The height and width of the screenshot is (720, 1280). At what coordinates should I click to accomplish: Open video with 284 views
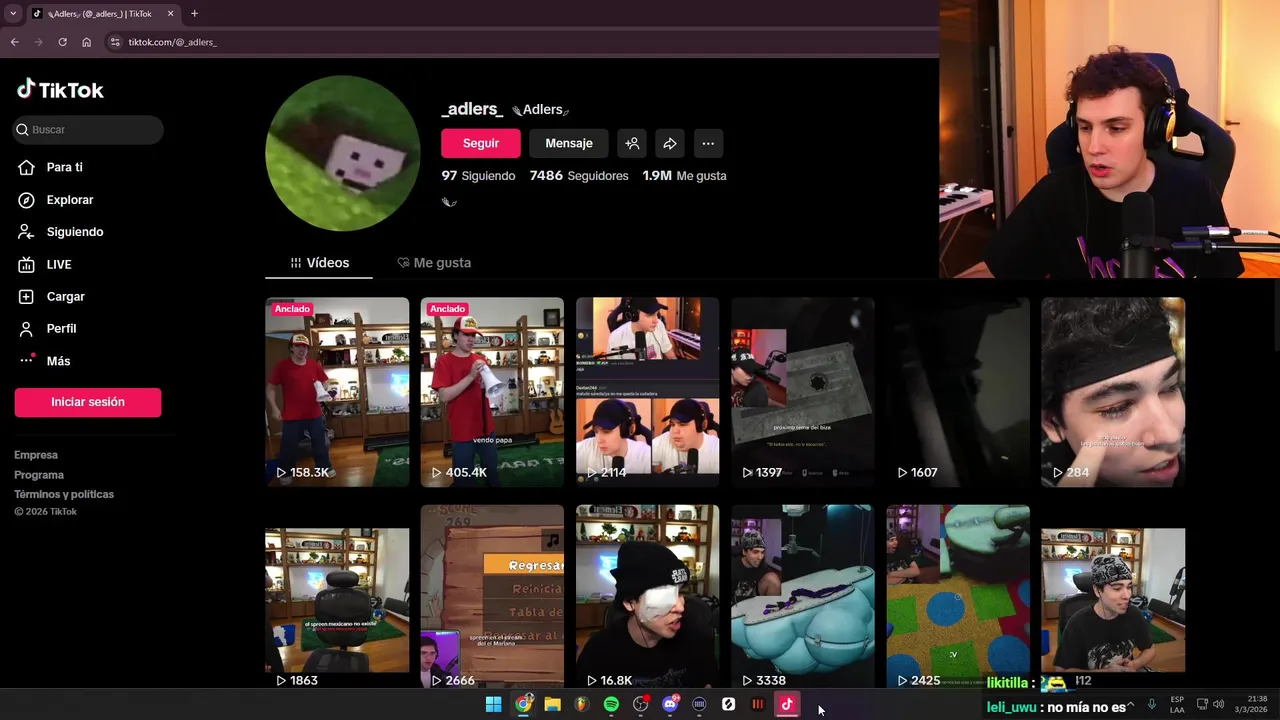point(1113,392)
